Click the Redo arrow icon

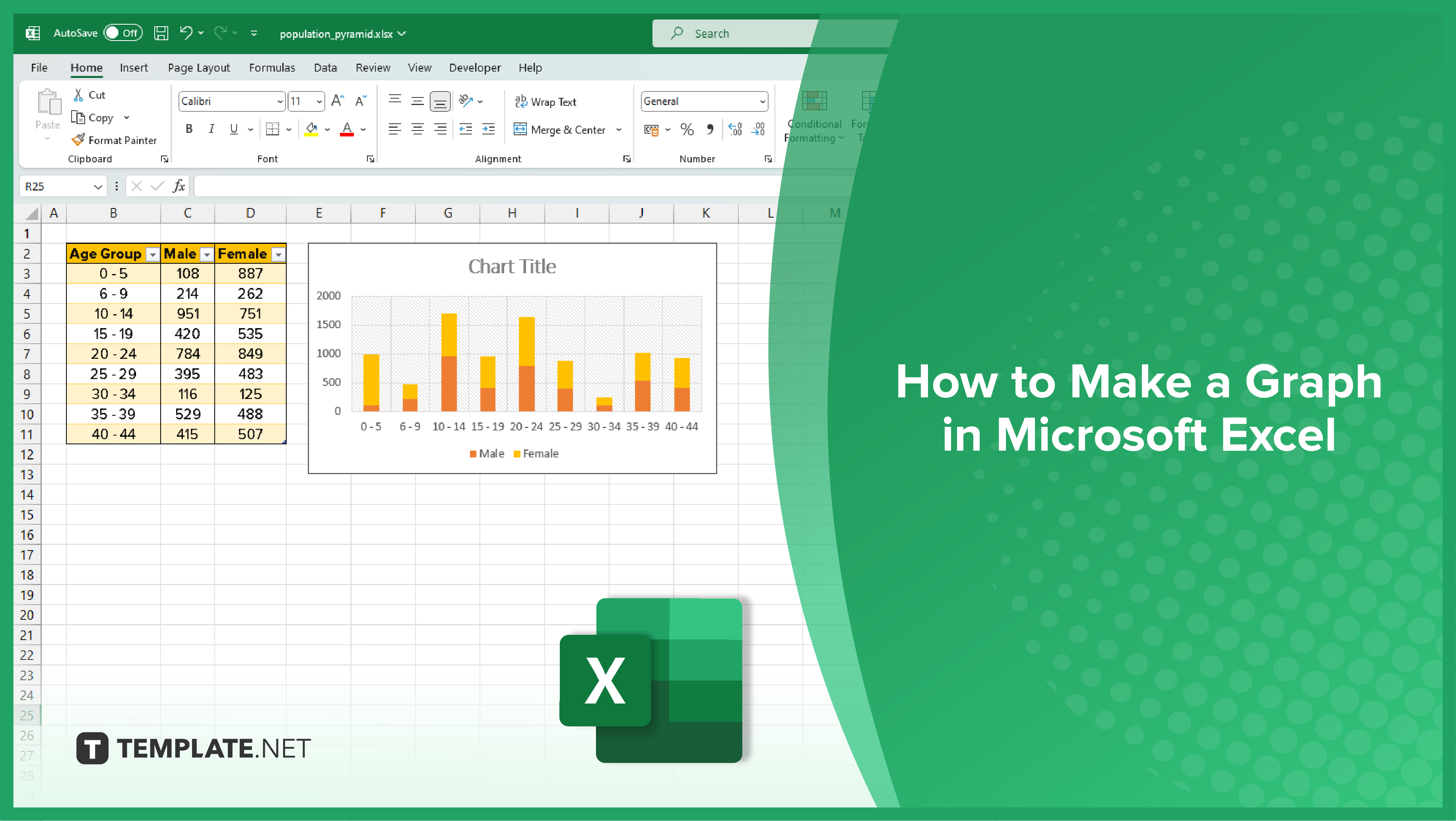220,33
